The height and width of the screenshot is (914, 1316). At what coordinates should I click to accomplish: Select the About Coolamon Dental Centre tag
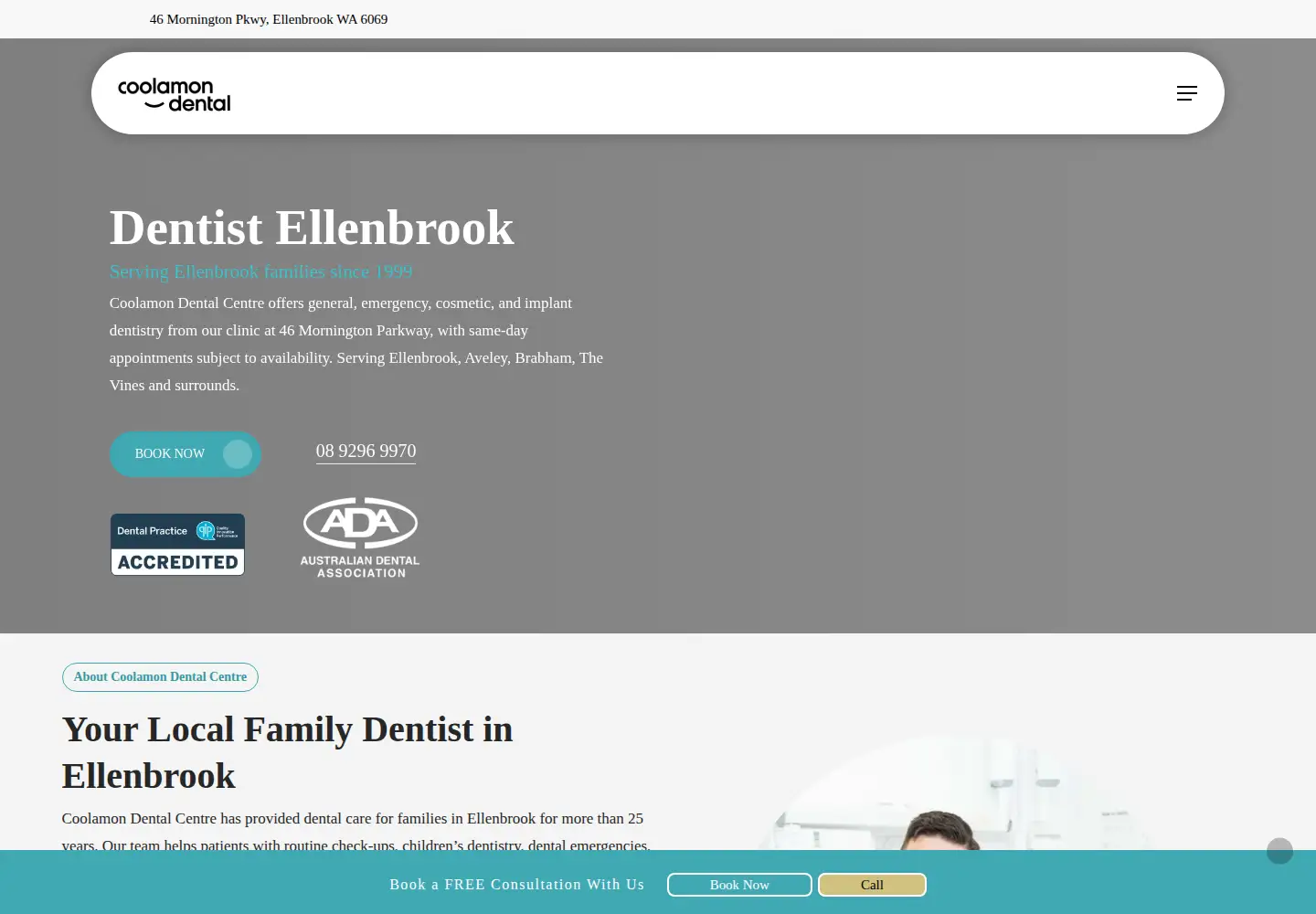[160, 677]
